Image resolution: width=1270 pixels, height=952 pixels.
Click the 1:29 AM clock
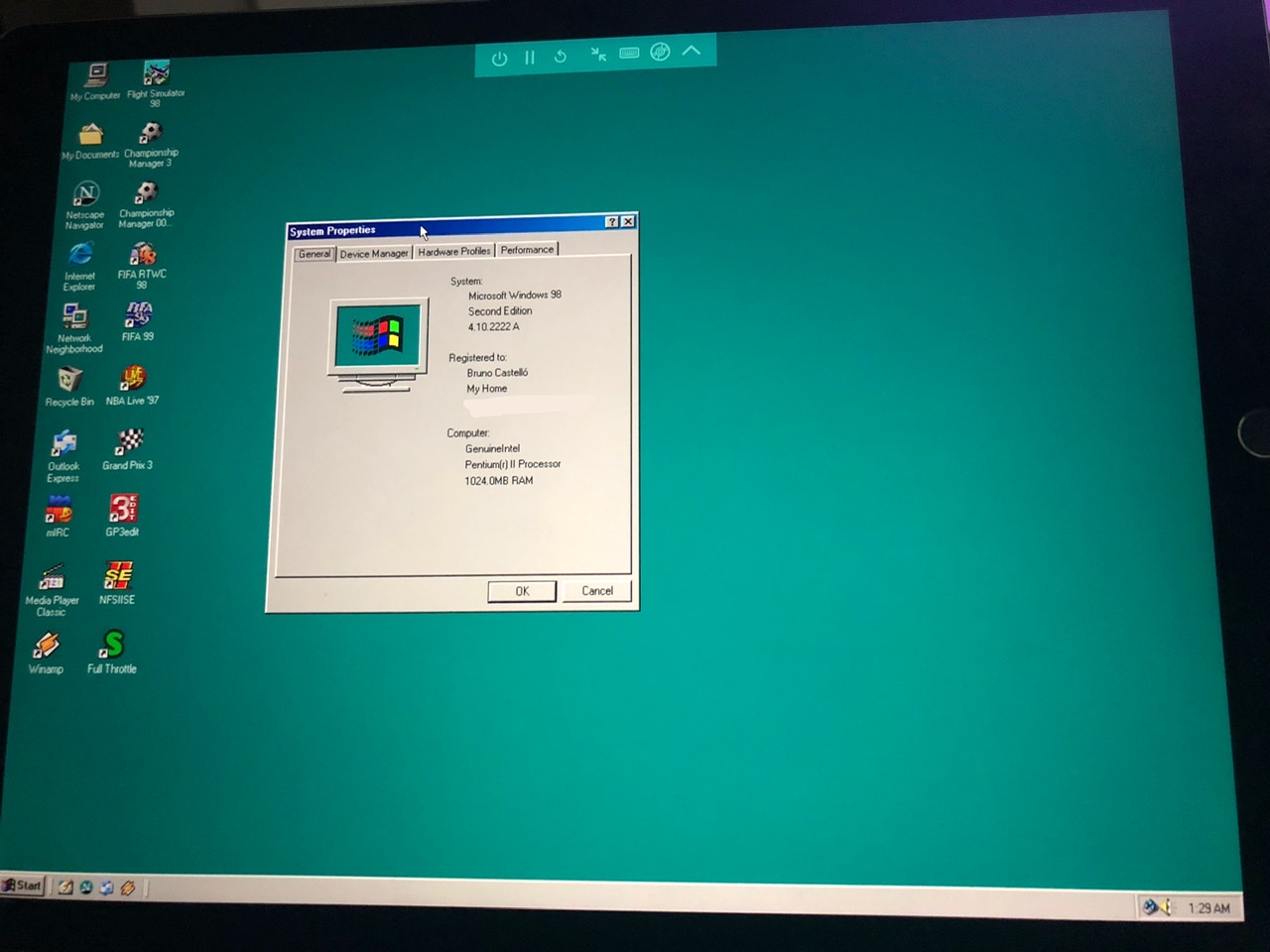point(1208,907)
